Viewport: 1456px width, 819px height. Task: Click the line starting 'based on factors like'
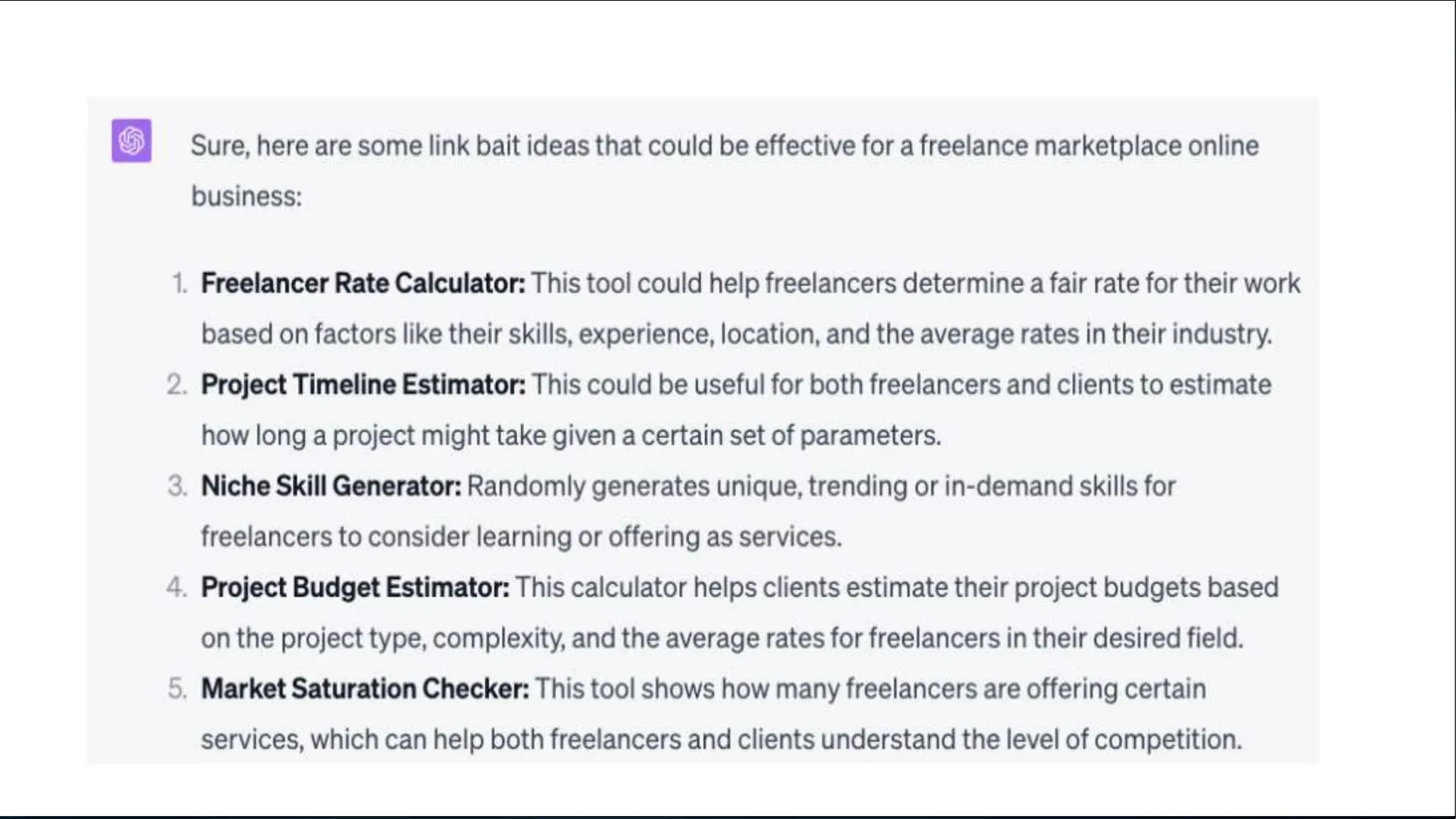(736, 334)
